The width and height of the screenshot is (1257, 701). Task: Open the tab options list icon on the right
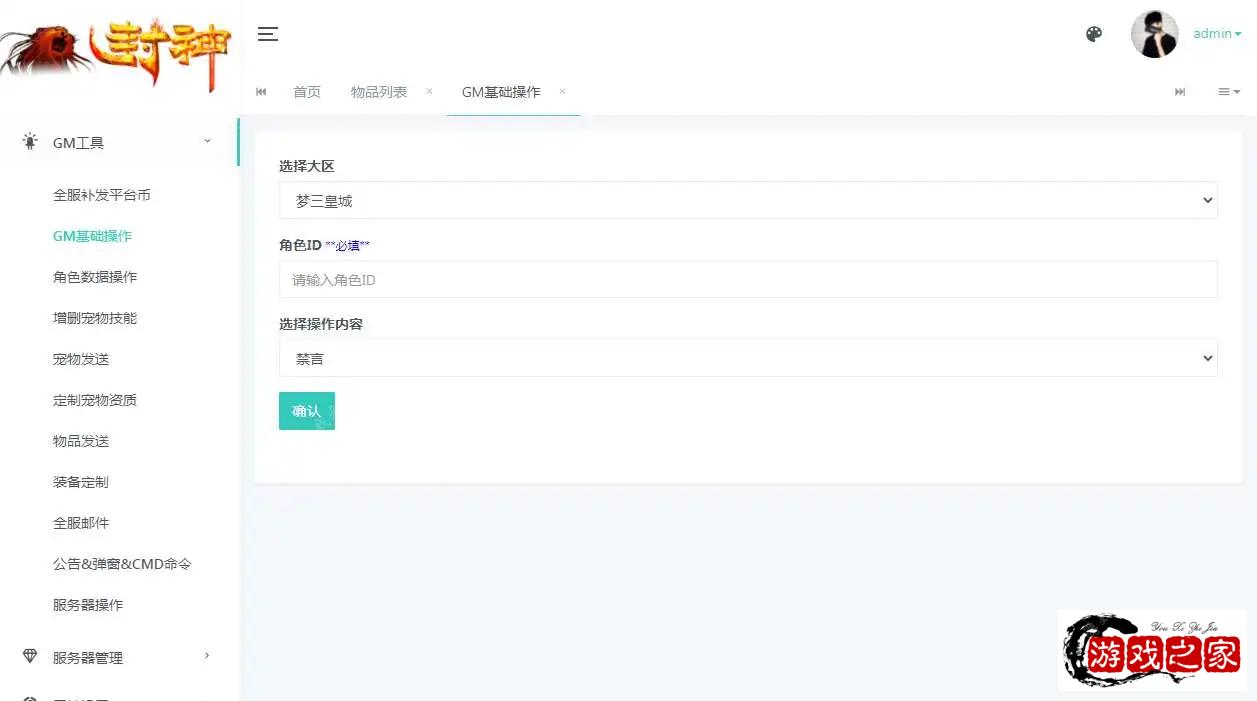1228,91
